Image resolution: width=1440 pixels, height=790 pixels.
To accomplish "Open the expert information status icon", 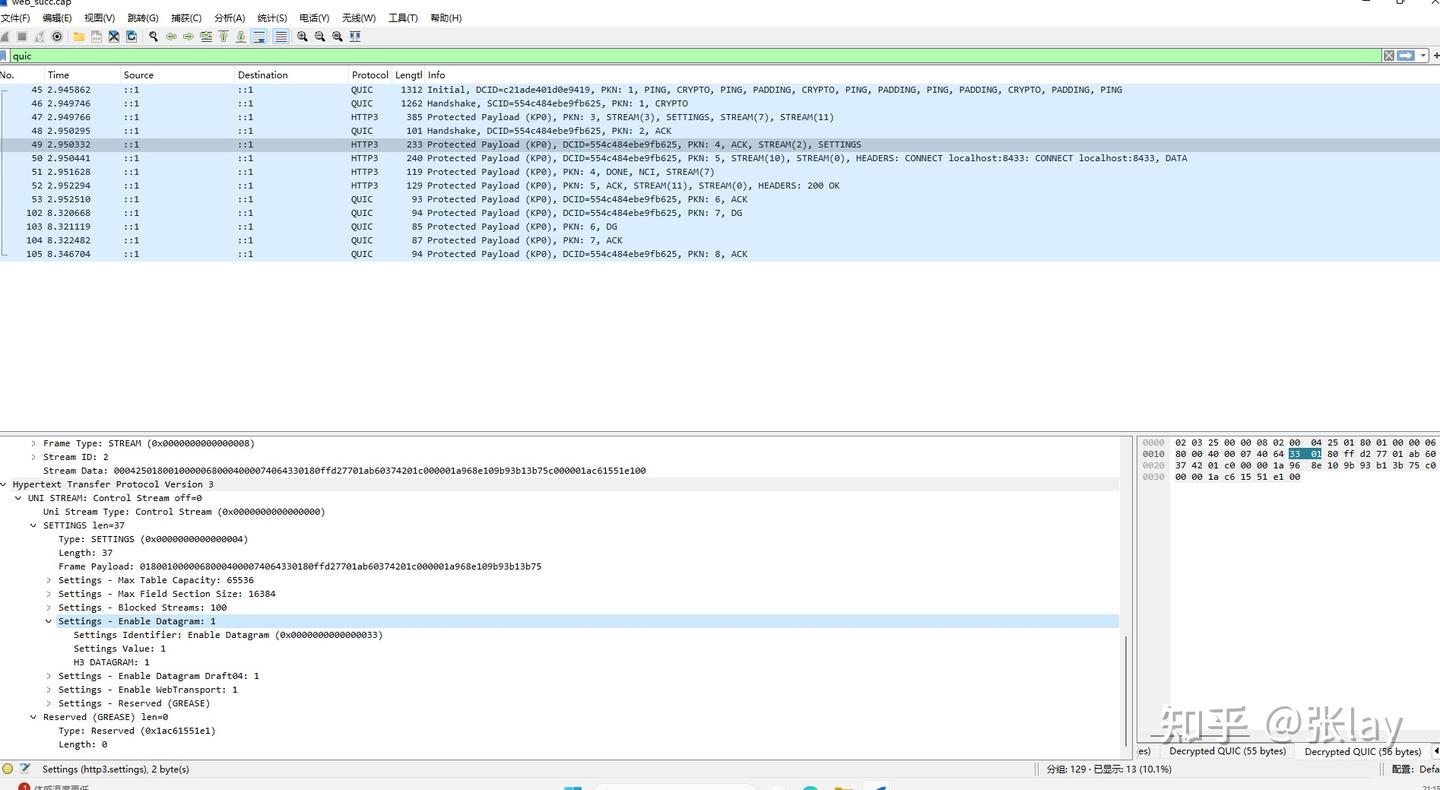I will click(8, 769).
